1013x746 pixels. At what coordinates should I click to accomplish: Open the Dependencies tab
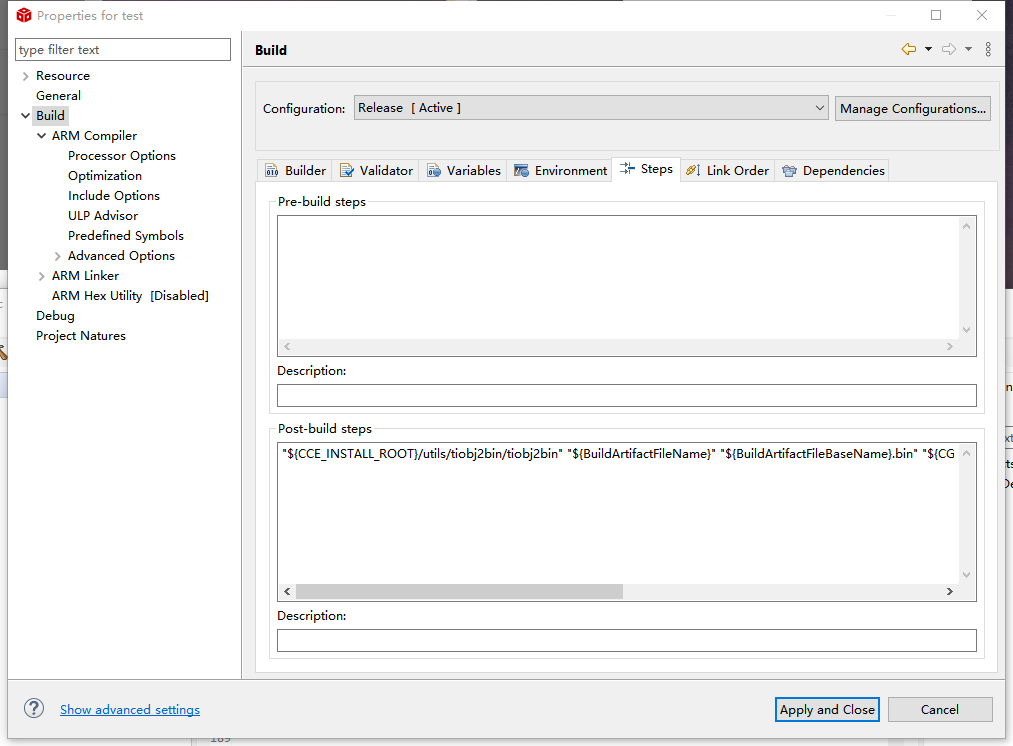click(x=833, y=171)
